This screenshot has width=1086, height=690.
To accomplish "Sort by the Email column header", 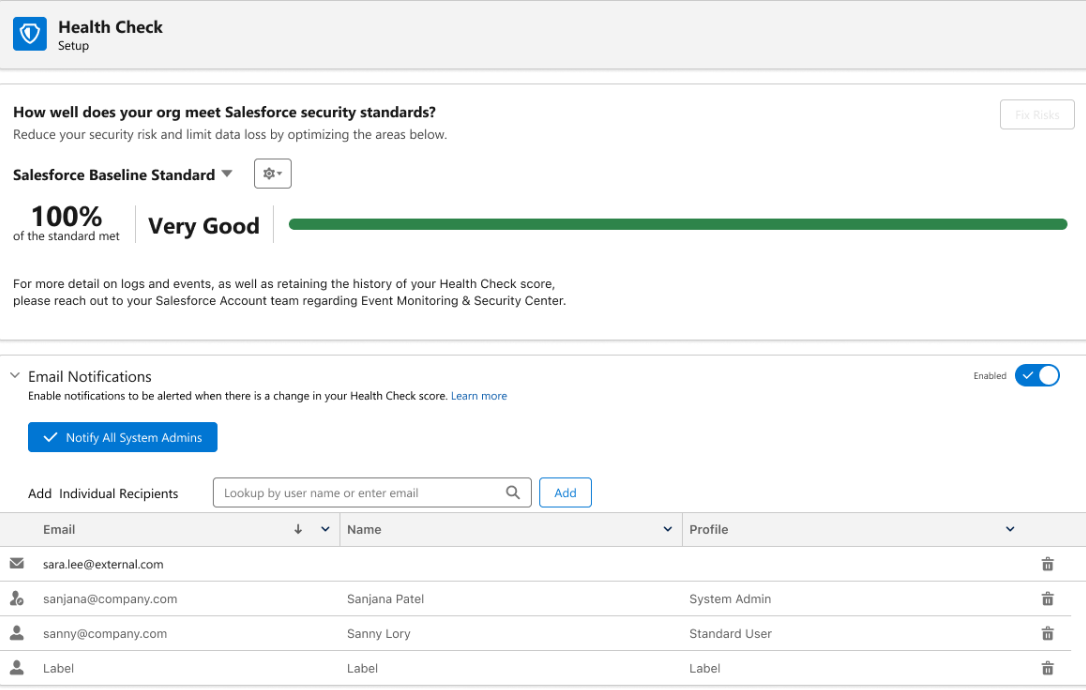I will (x=59, y=530).
